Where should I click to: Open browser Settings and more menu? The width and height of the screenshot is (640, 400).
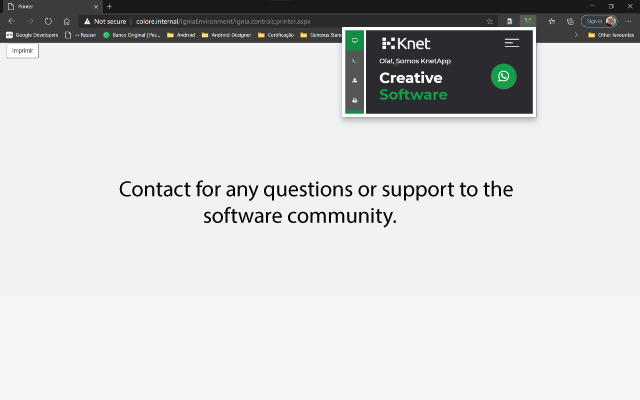pyautogui.click(x=628, y=21)
